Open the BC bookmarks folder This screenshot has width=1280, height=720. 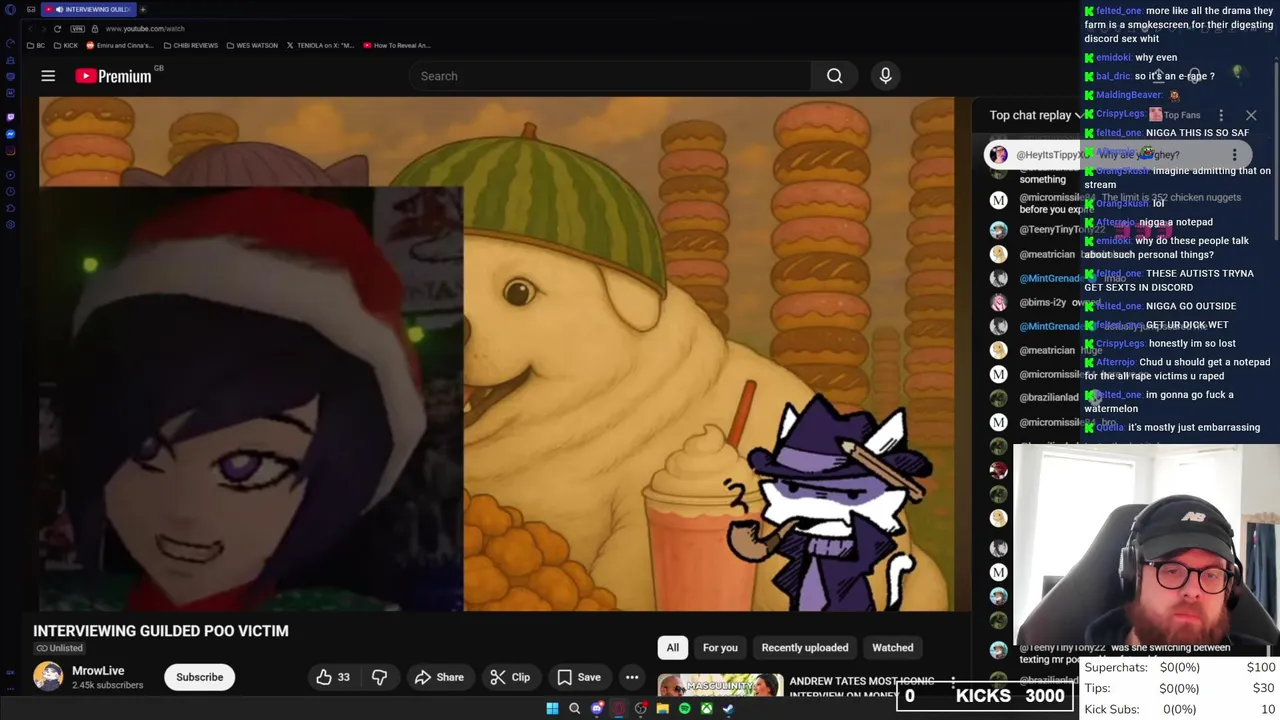[x=36, y=45]
